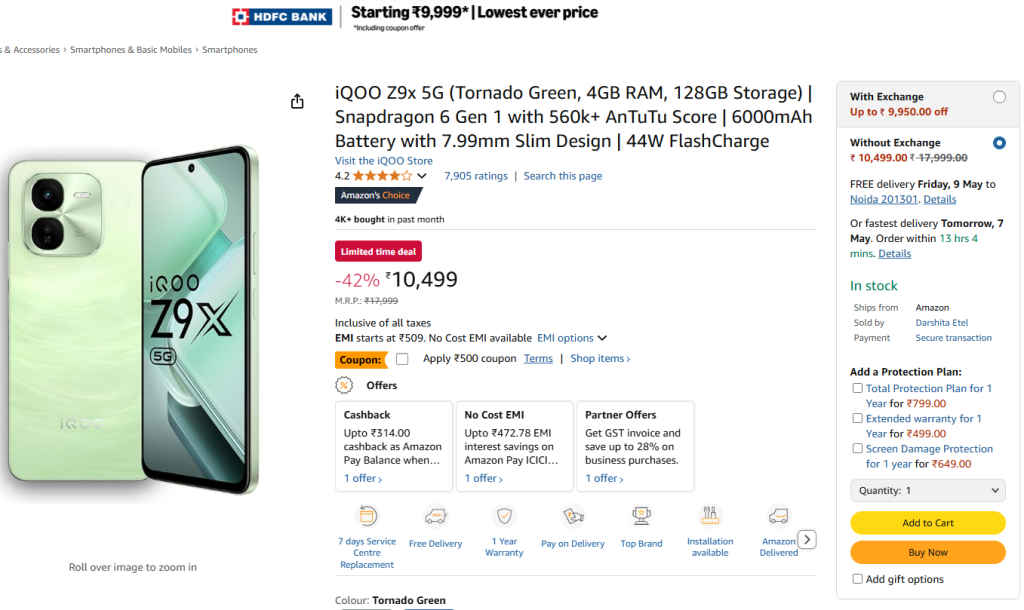Open the Smartphones breadcrumb category

[x=229, y=49]
